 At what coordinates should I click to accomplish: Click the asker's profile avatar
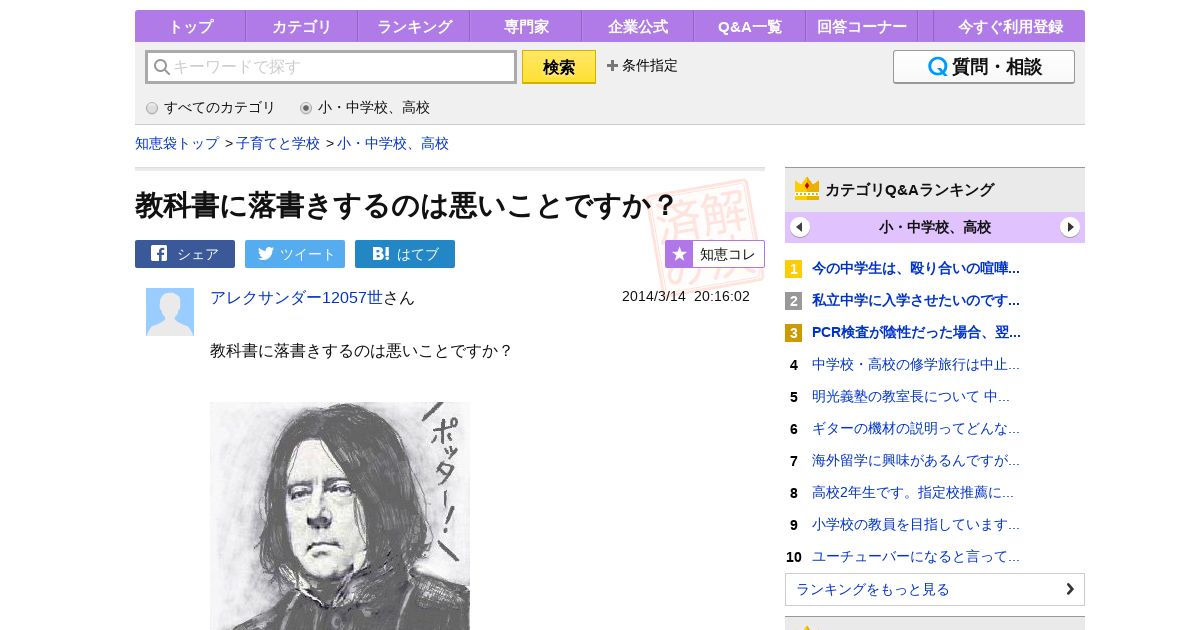tap(170, 312)
